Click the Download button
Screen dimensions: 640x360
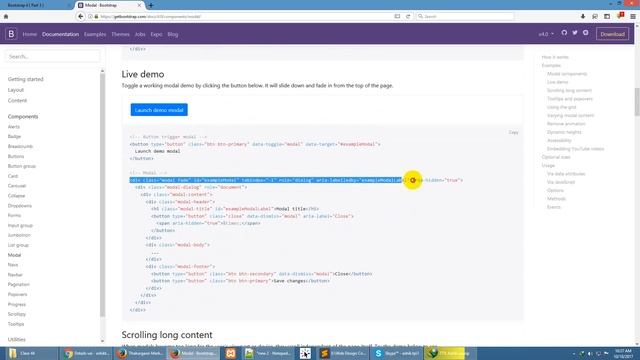tap(612, 34)
